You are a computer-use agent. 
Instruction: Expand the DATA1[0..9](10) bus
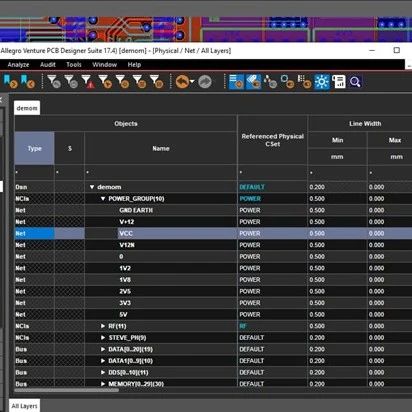[103, 361]
